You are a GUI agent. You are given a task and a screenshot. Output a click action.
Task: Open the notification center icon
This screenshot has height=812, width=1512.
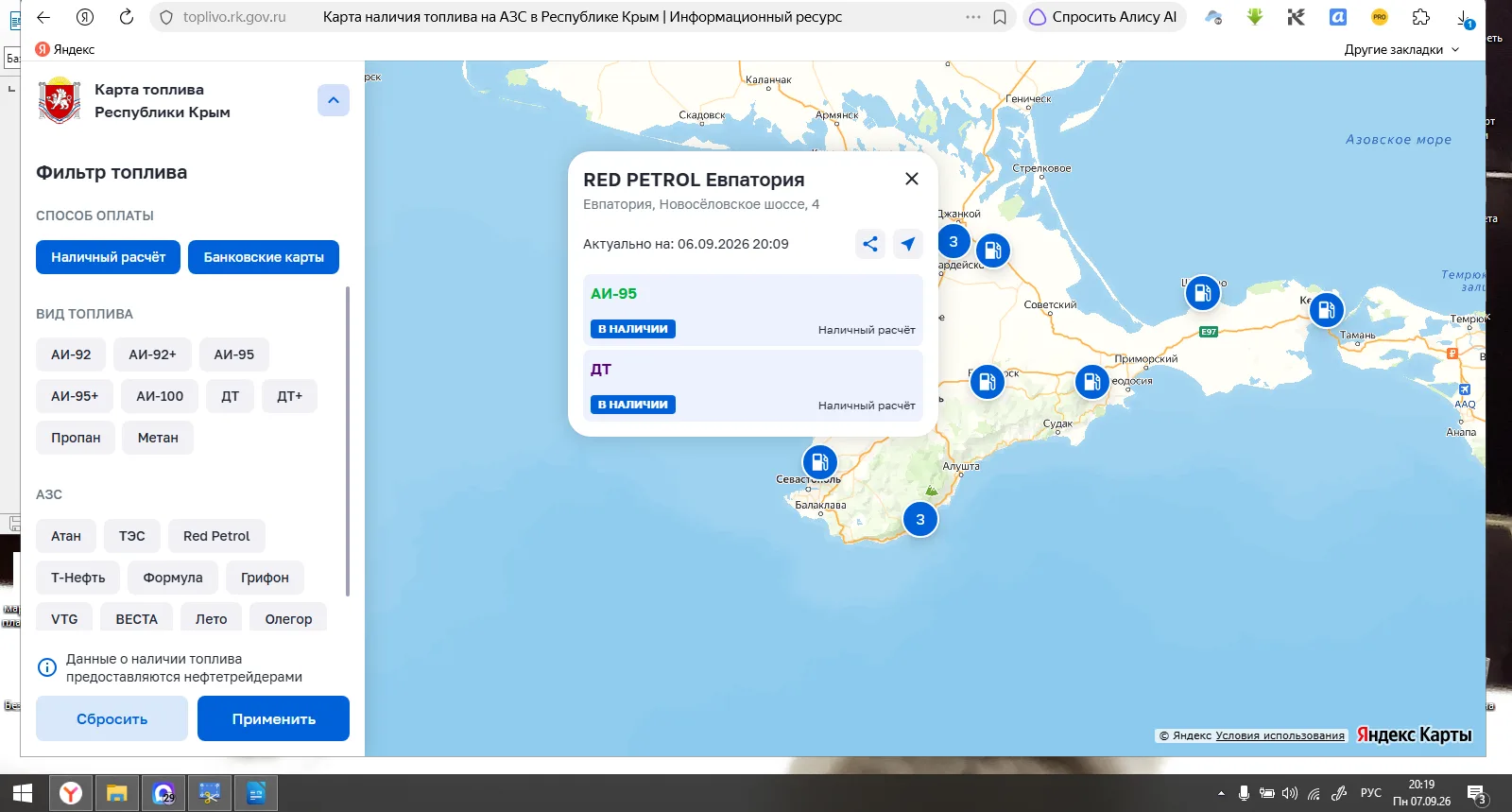click(x=1477, y=794)
